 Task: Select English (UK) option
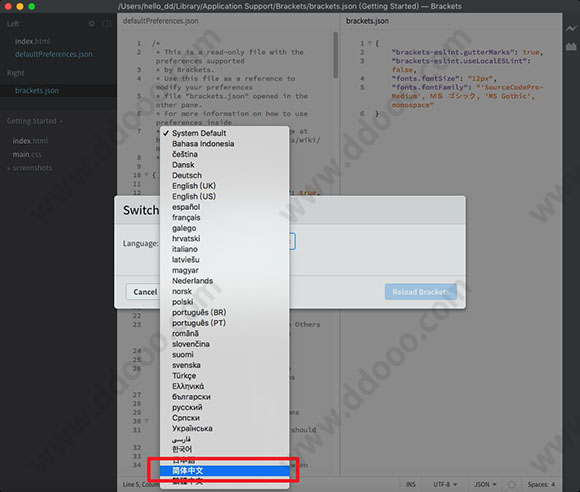[225, 186]
